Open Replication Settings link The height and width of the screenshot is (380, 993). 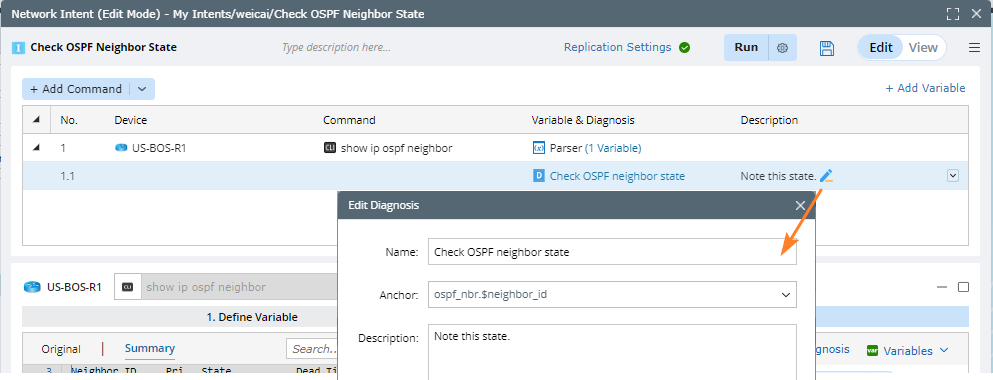(617, 47)
